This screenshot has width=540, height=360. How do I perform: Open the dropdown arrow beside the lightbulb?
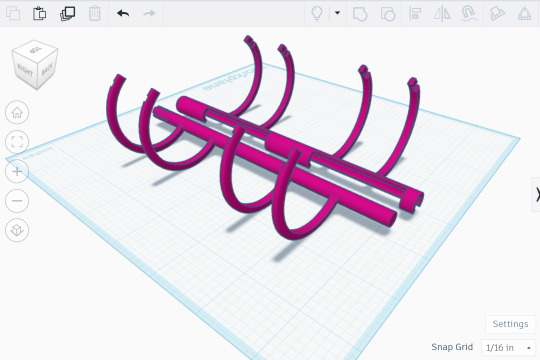tap(338, 13)
